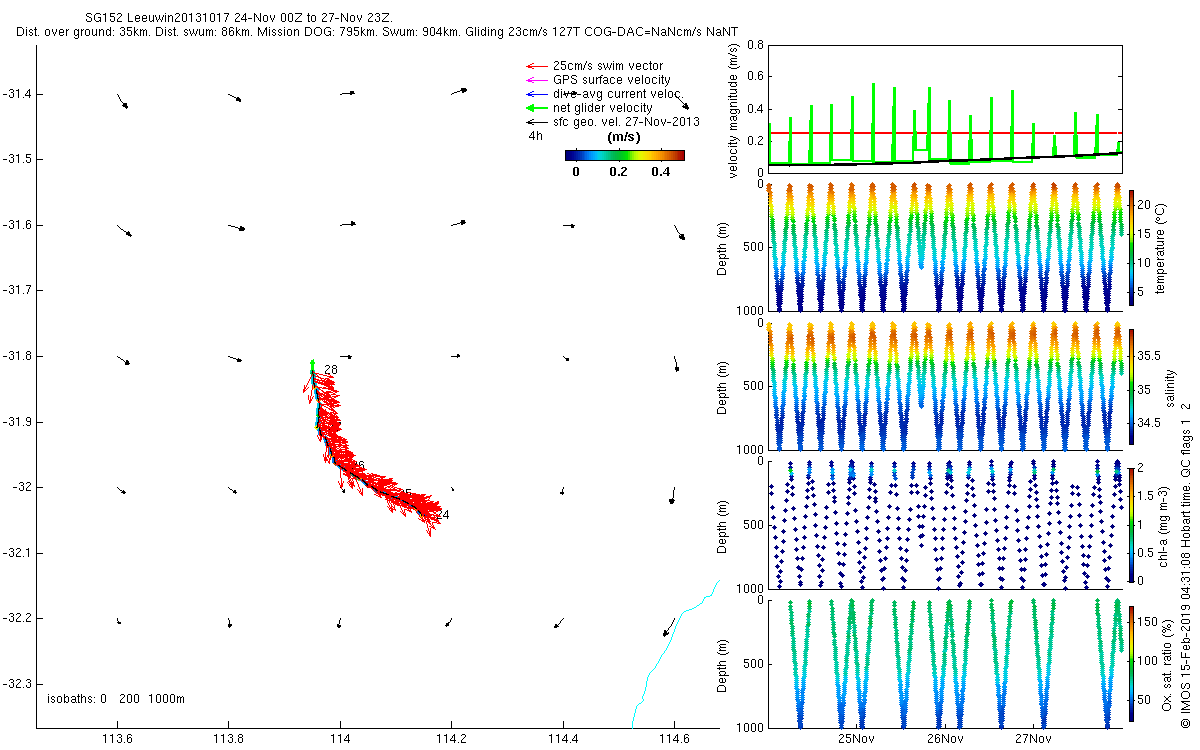Image resolution: width=1200 pixels, height=750 pixels.
Task: Click the '0.8' tick on the velocity magnitude axis
Action: click(756, 45)
